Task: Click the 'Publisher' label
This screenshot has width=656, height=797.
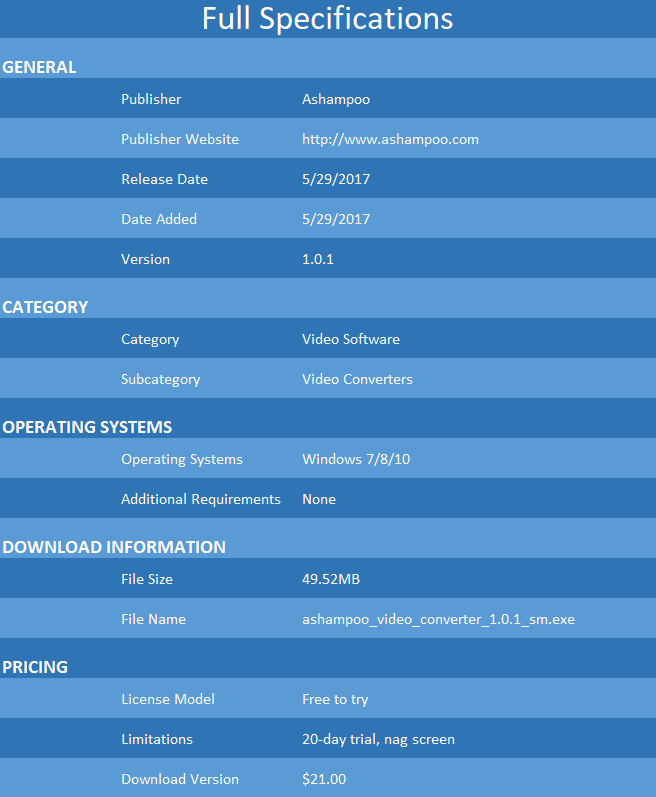Action: click(151, 99)
